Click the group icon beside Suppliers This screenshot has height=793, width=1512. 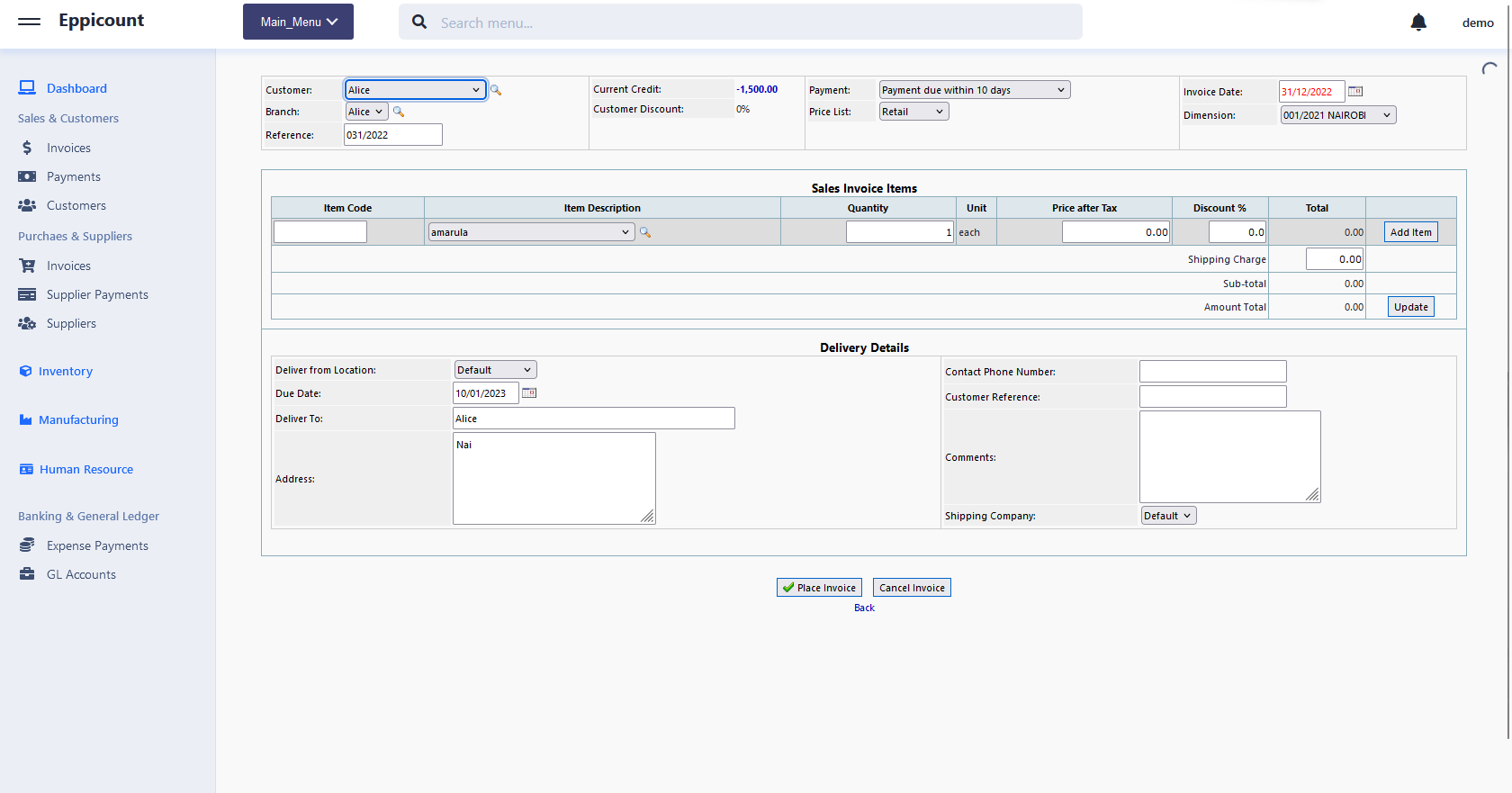(x=27, y=323)
